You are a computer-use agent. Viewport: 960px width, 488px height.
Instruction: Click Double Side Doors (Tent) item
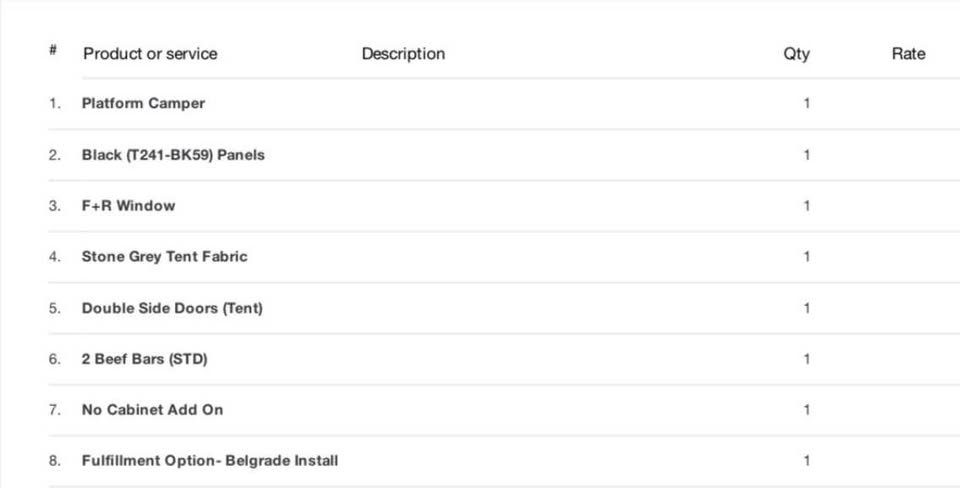coord(173,308)
